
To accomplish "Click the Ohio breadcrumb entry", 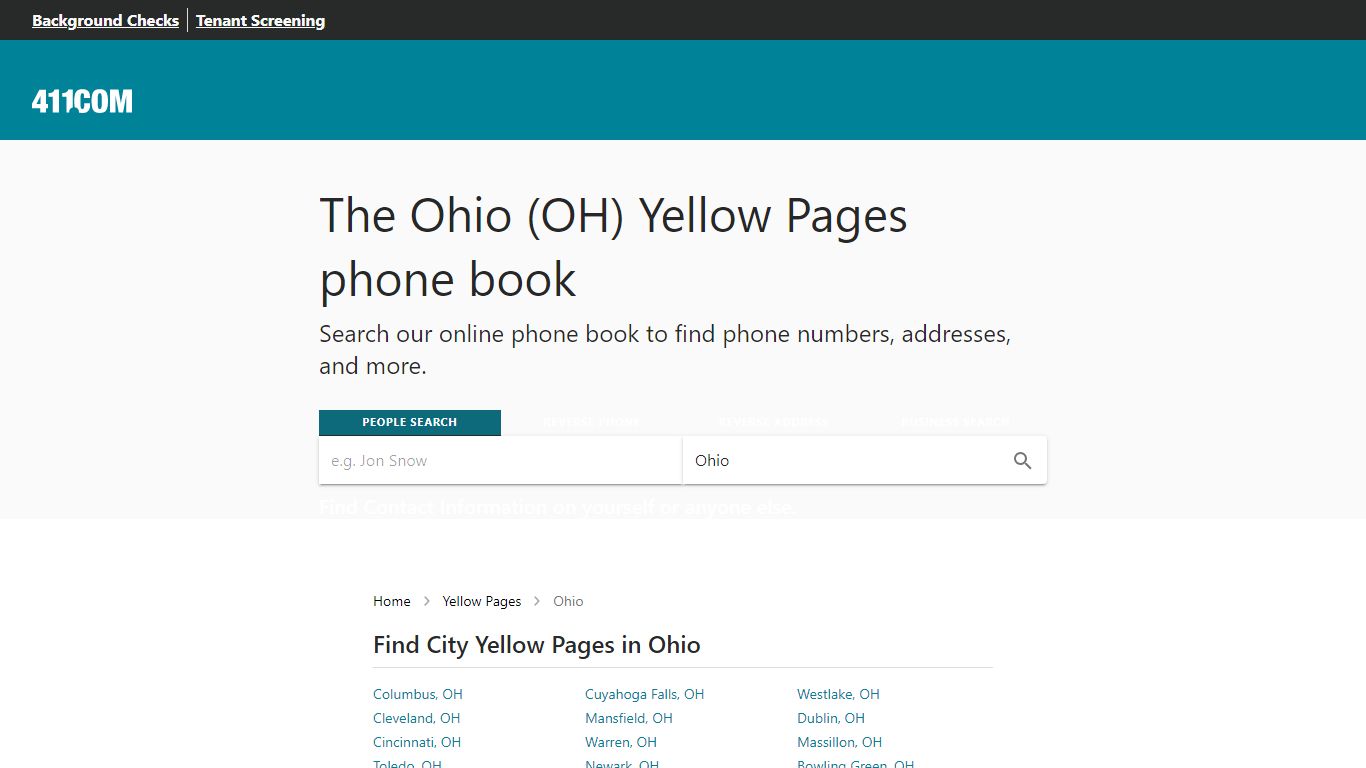I will (568, 601).
